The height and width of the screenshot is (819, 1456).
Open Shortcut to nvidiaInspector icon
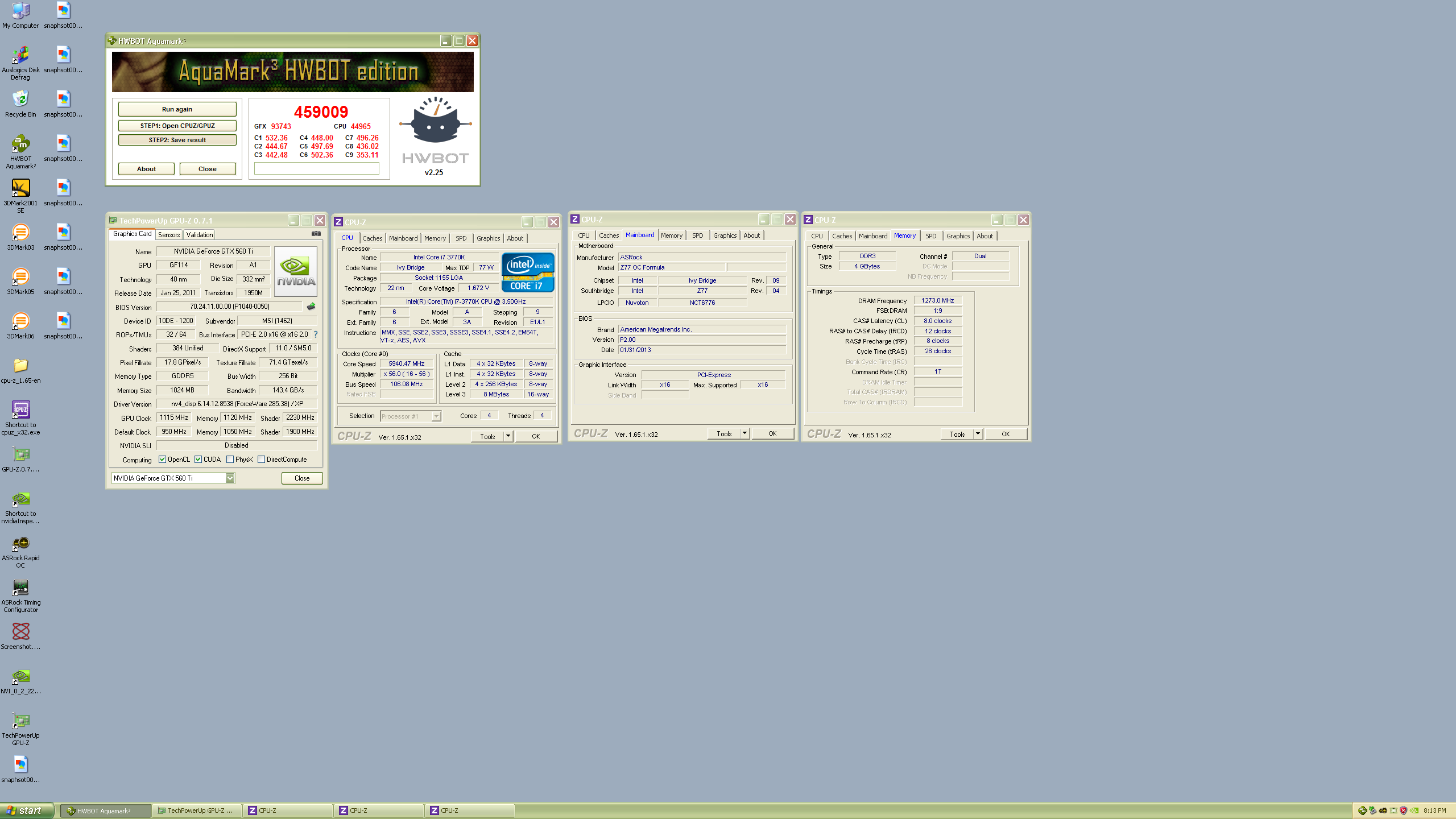20,506
